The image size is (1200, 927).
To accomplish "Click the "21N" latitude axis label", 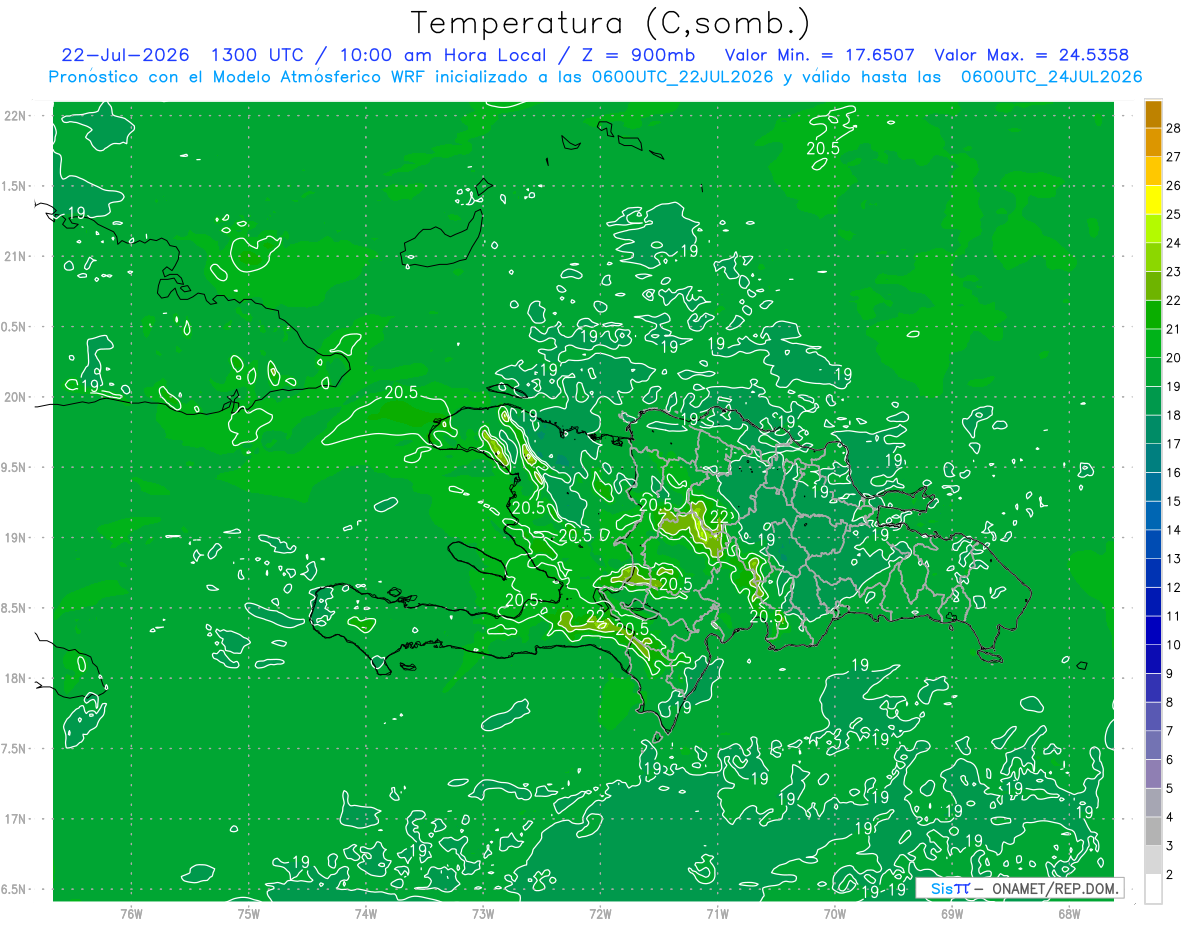I will 14,256.
